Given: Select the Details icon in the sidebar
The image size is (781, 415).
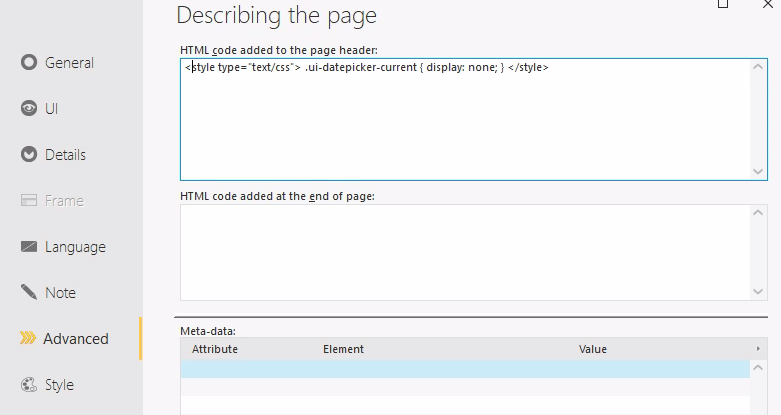Looking at the screenshot, I should [29, 155].
